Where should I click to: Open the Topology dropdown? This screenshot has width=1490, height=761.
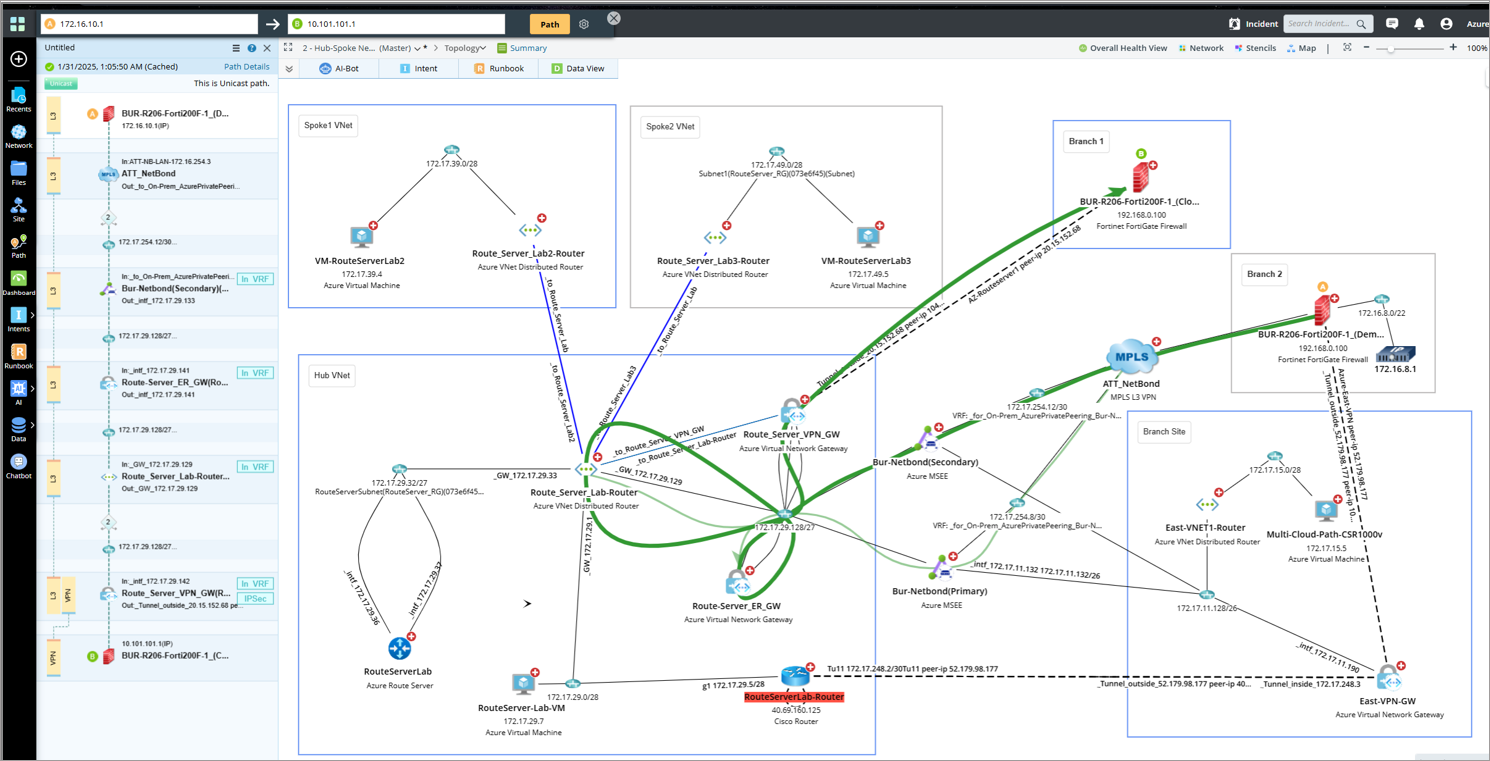click(465, 48)
